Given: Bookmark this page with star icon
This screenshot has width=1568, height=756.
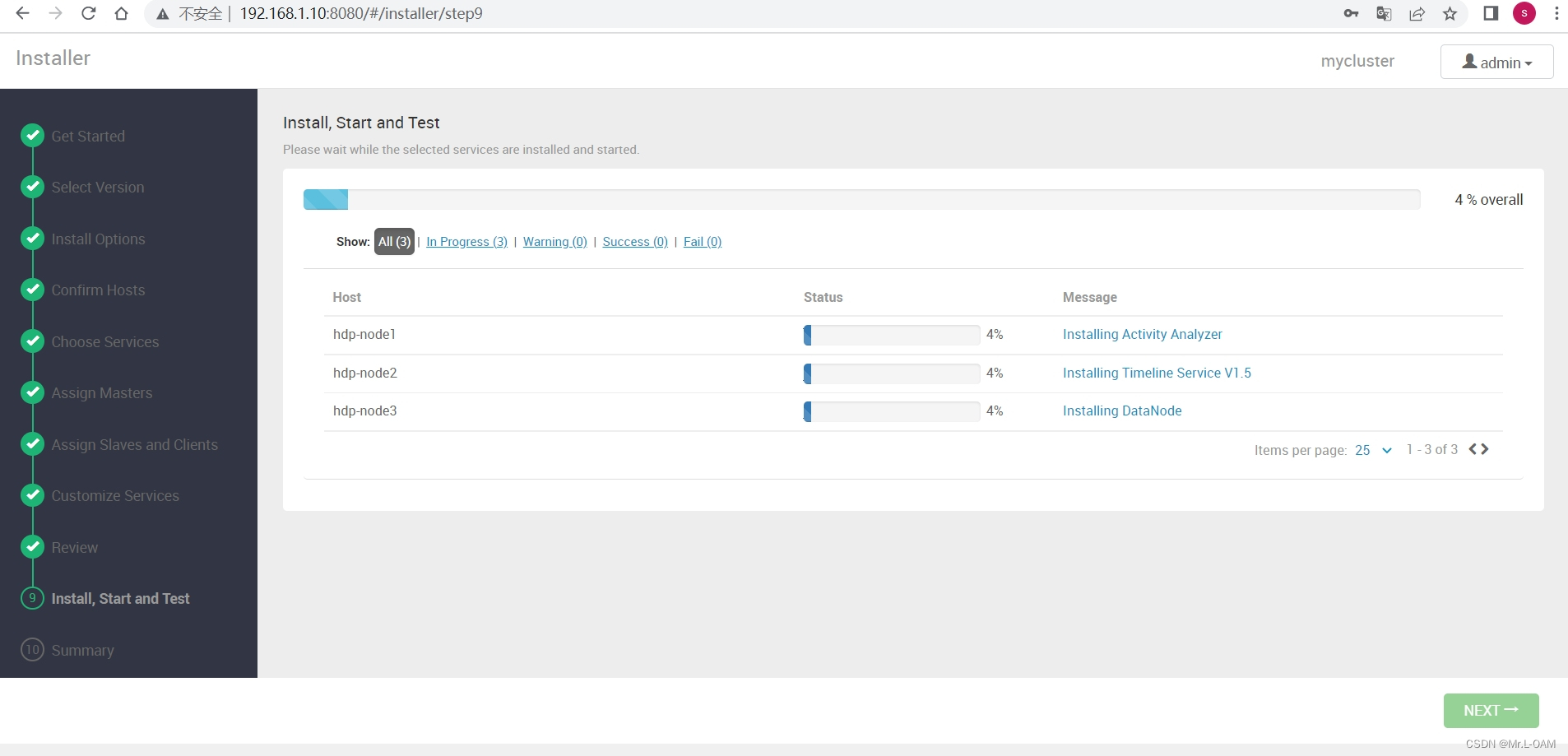Looking at the screenshot, I should 1450,13.
